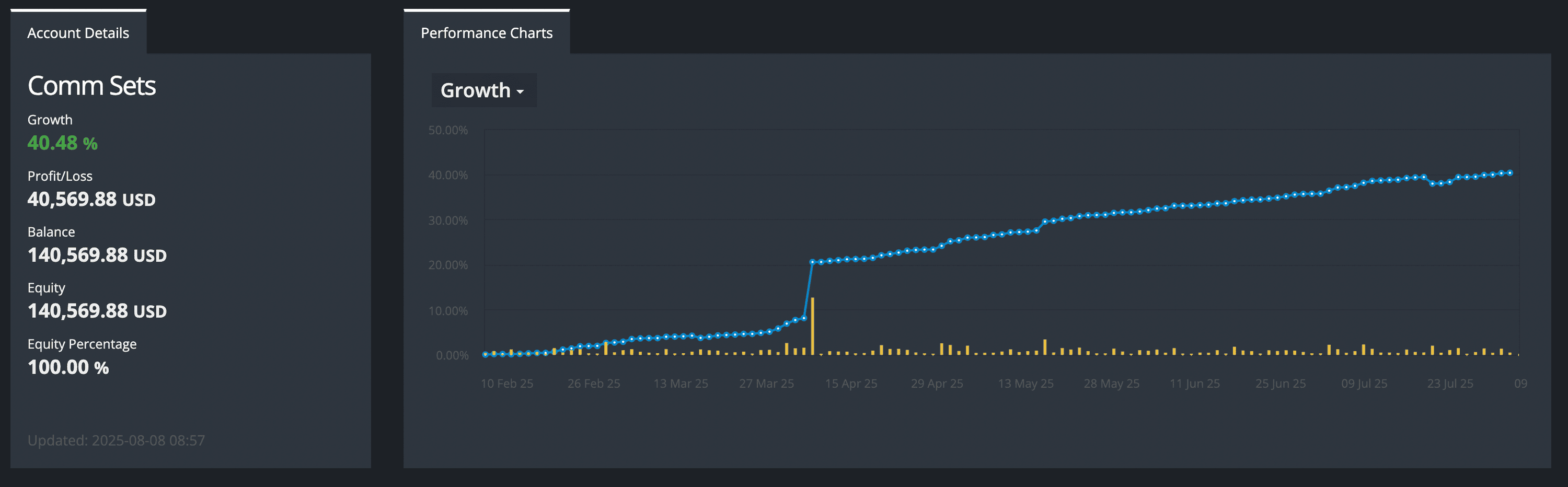Screen dimensions: 1568x487
Task: Click the 27 Mar 25 x-axis label
Action: (x=766, y=384)
